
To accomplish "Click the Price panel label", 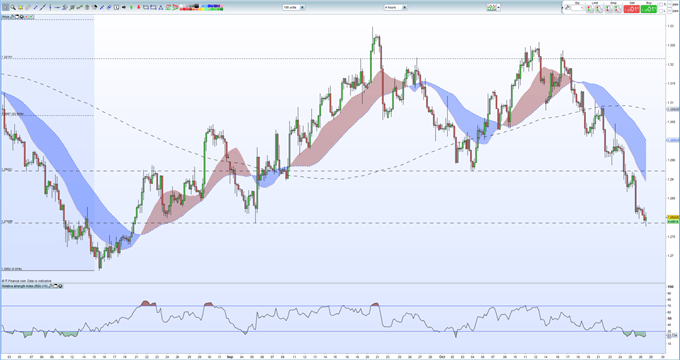I will click(x=6, y=17).
